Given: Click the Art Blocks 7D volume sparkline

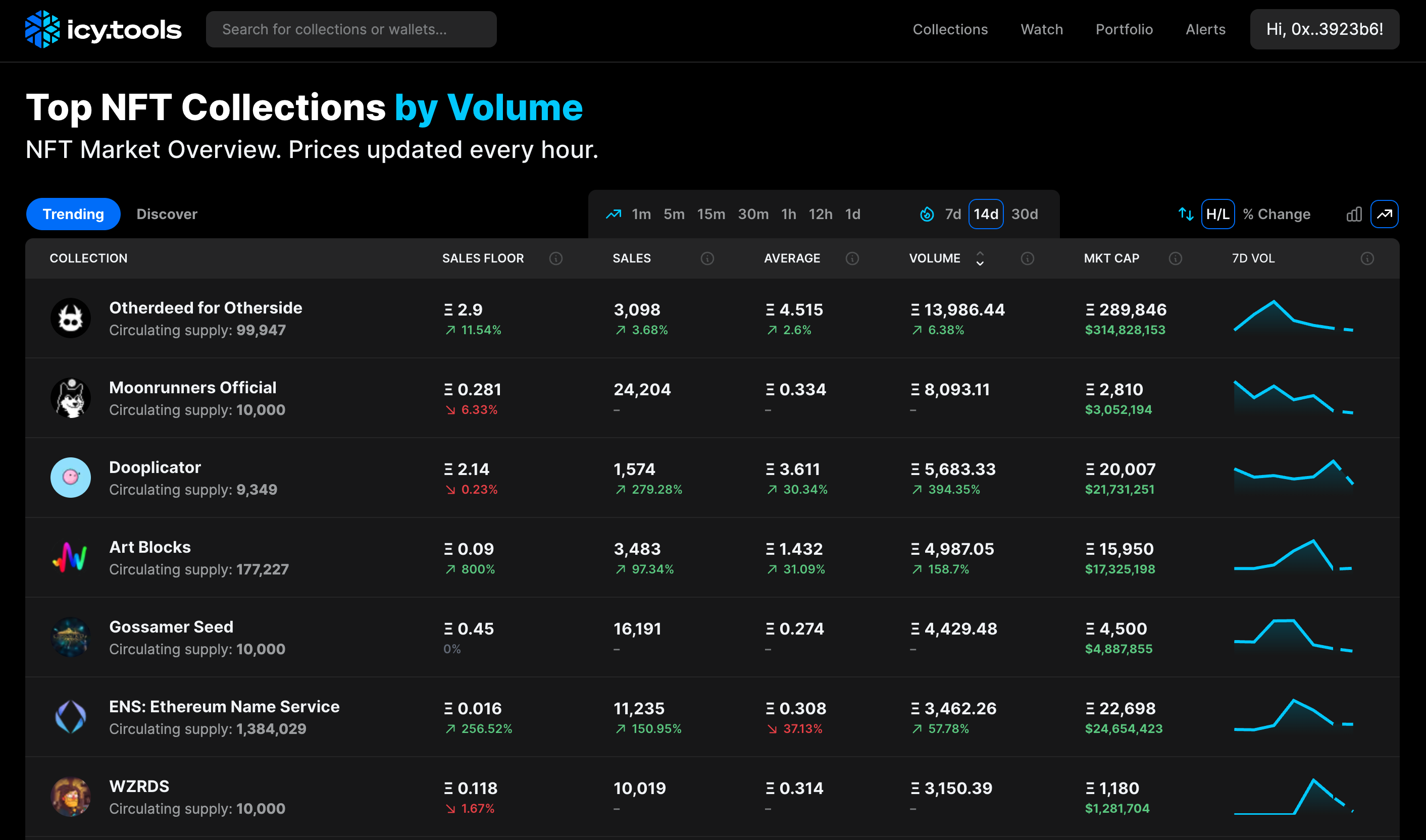Looking at the screenshot, I should coord(1294,556).
